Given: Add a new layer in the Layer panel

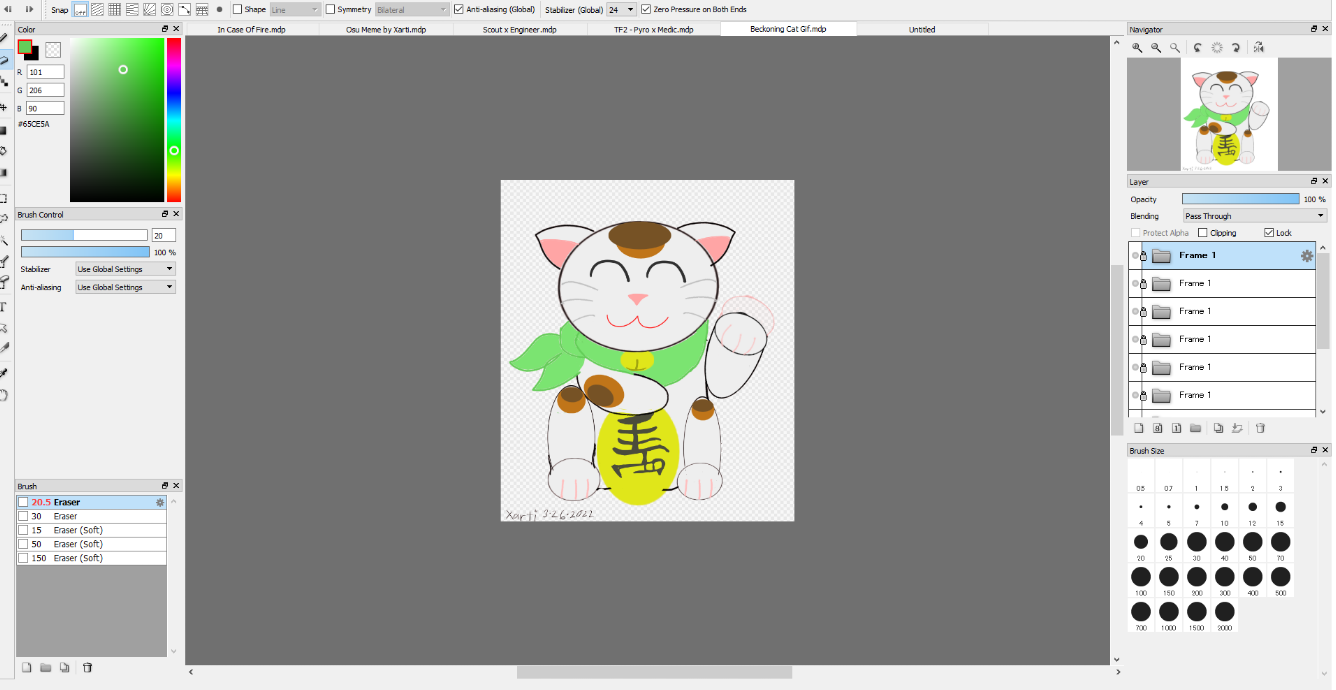Looking at the screenshot, I should point(1138,428).
